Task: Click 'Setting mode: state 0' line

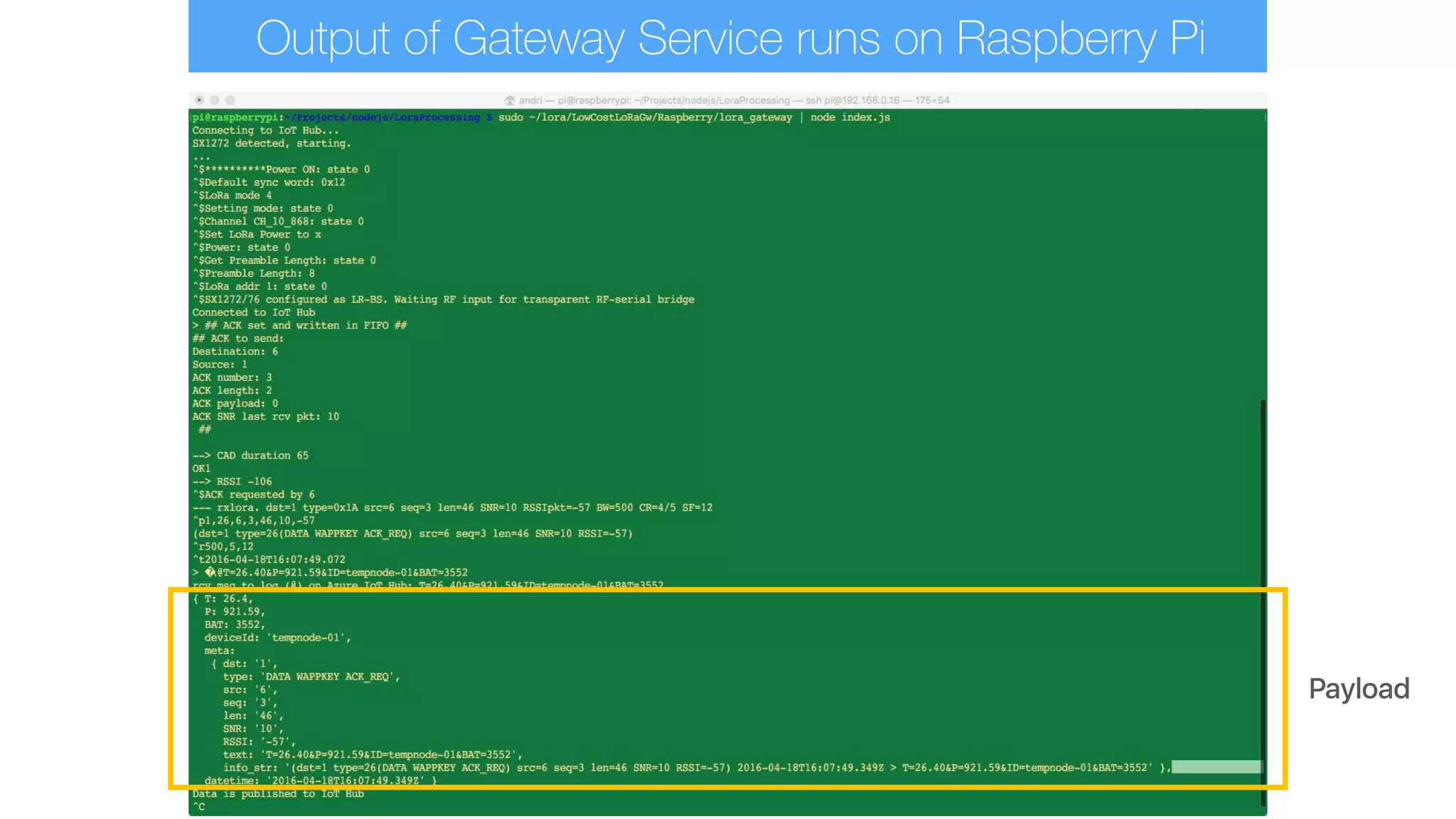Action: (263, 208)
